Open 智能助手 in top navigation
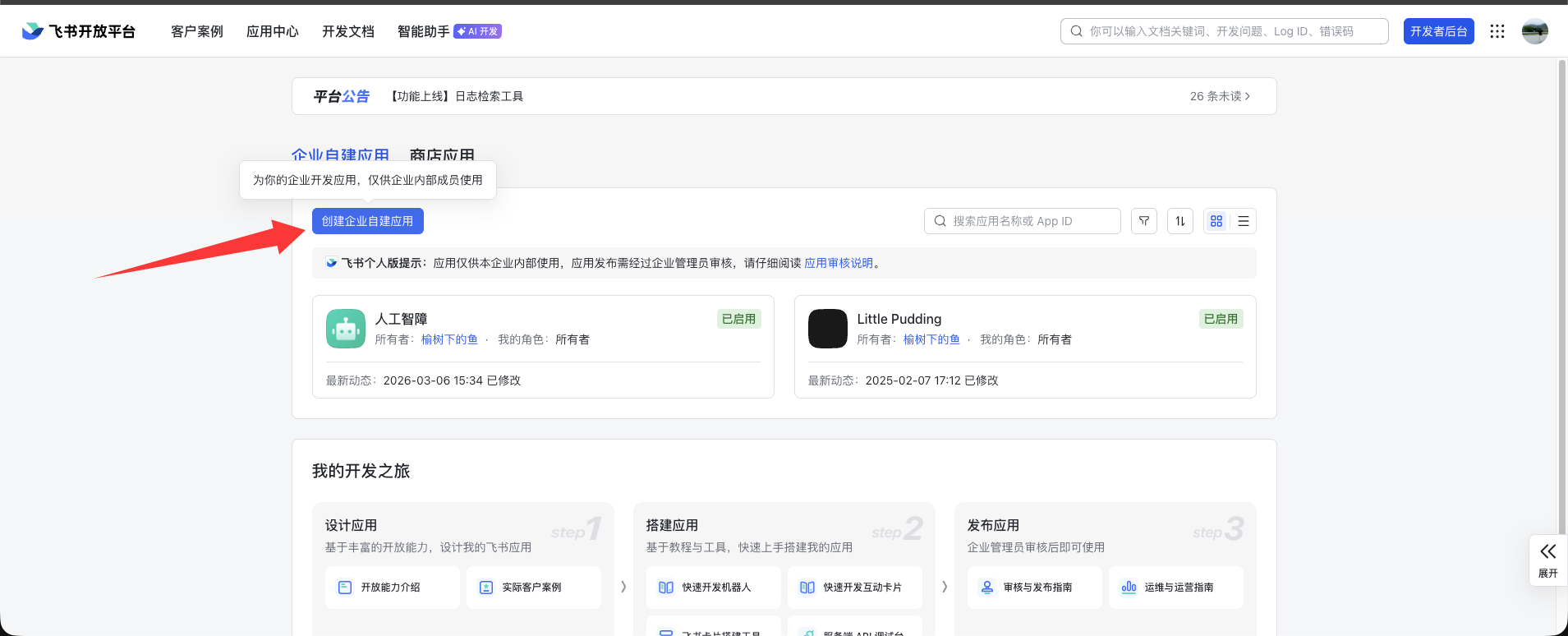The height and width of the screenshot is (636, 1568). point(424,31)
